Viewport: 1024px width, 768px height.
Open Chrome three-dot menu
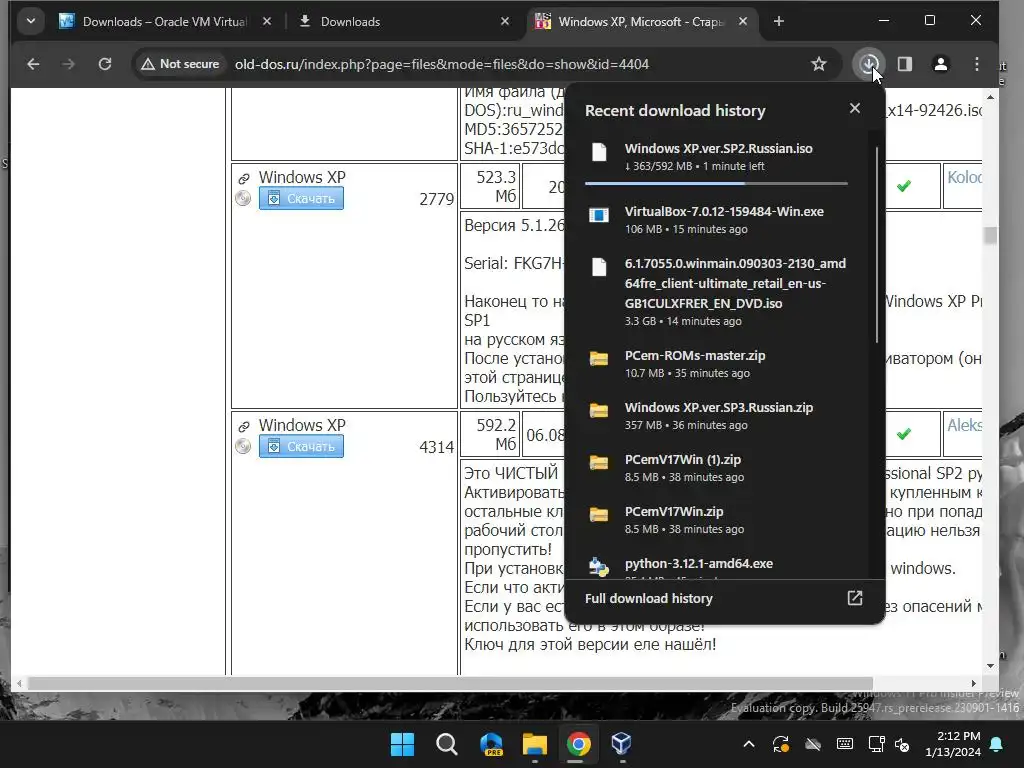[x=976, y=64]
